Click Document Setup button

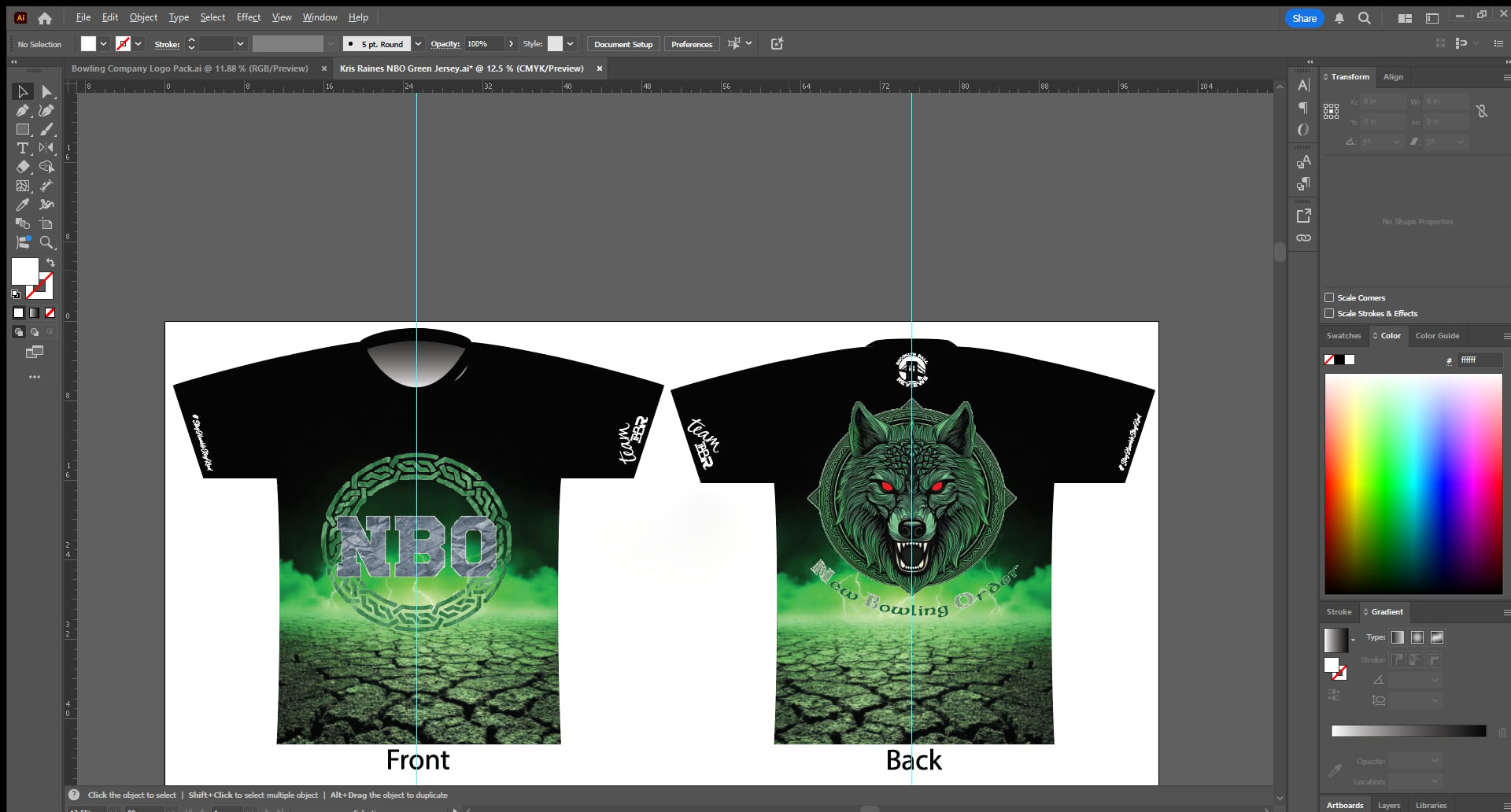tap(623, 44)
